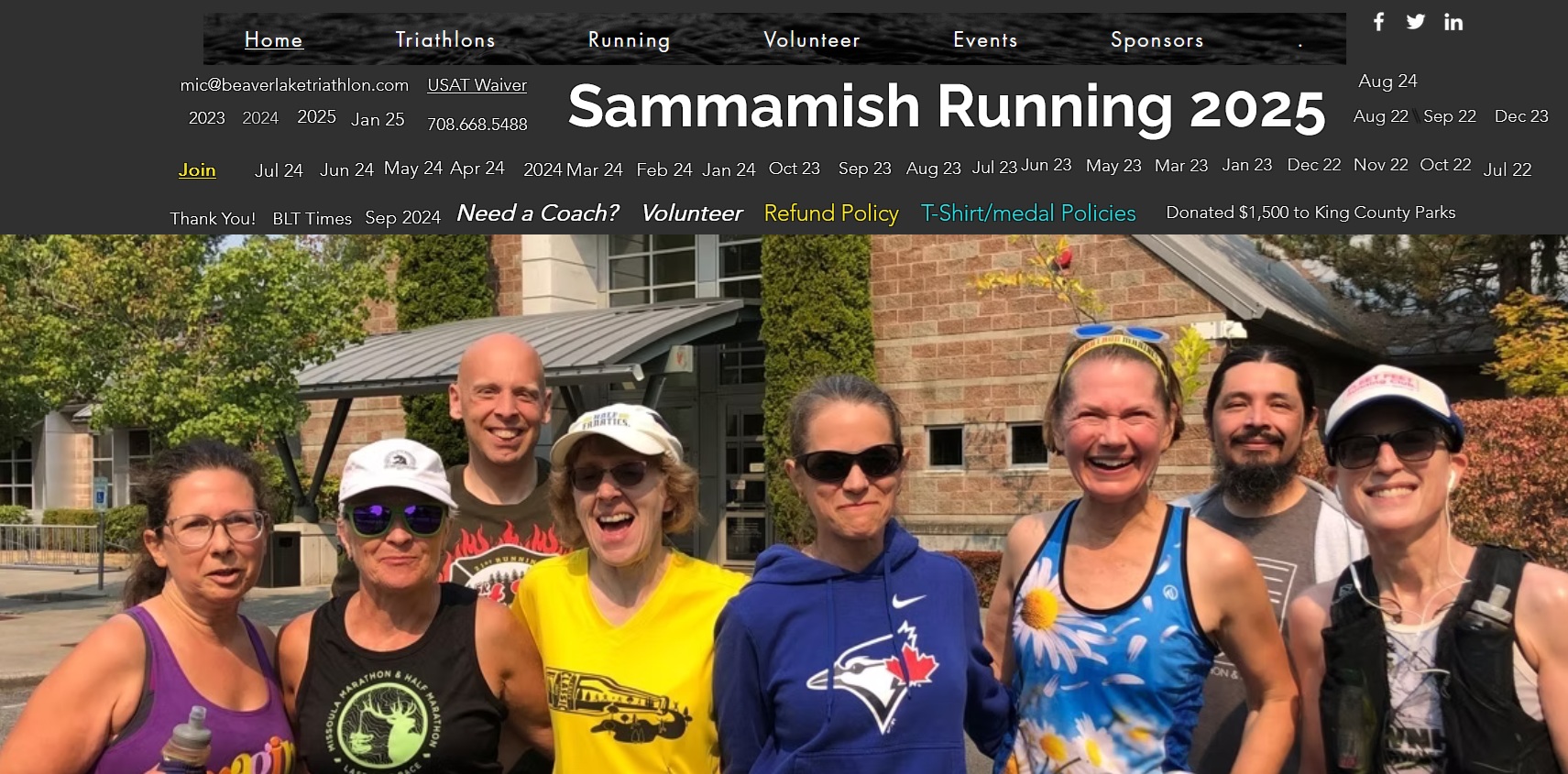Select Volunteer in top navigation bar
This screenshot has height=774, width=1568.
point(812,39)
